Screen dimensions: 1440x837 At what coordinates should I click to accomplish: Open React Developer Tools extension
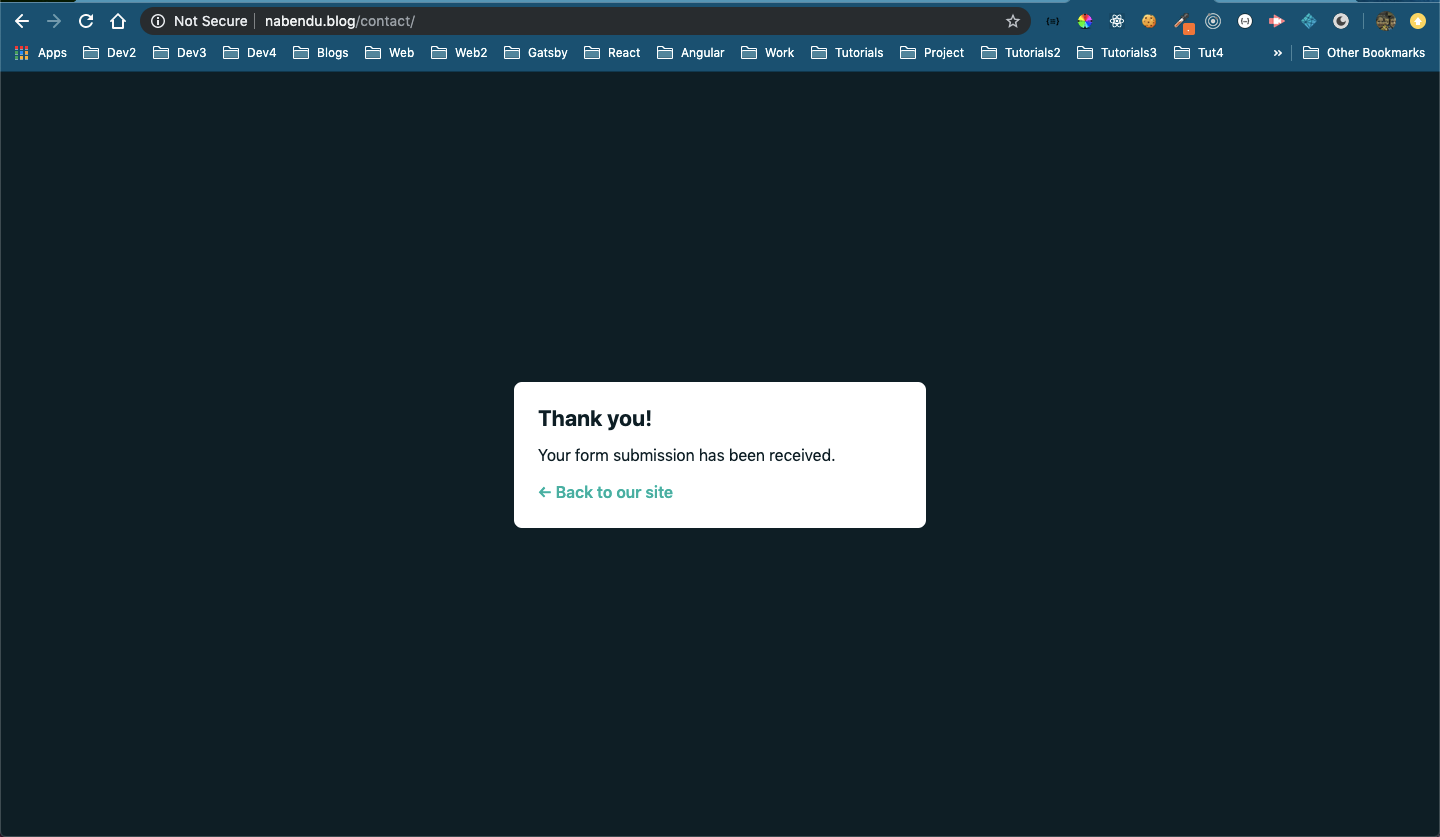(1117, 21)
